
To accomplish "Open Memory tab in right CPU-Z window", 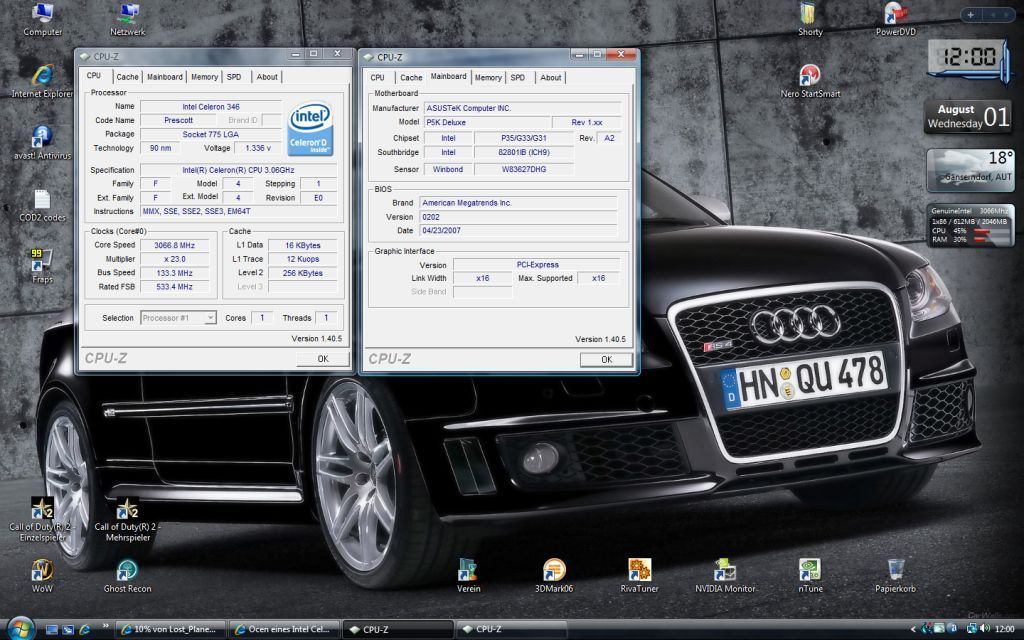I will pyautogui.click(x=488, y=78).
